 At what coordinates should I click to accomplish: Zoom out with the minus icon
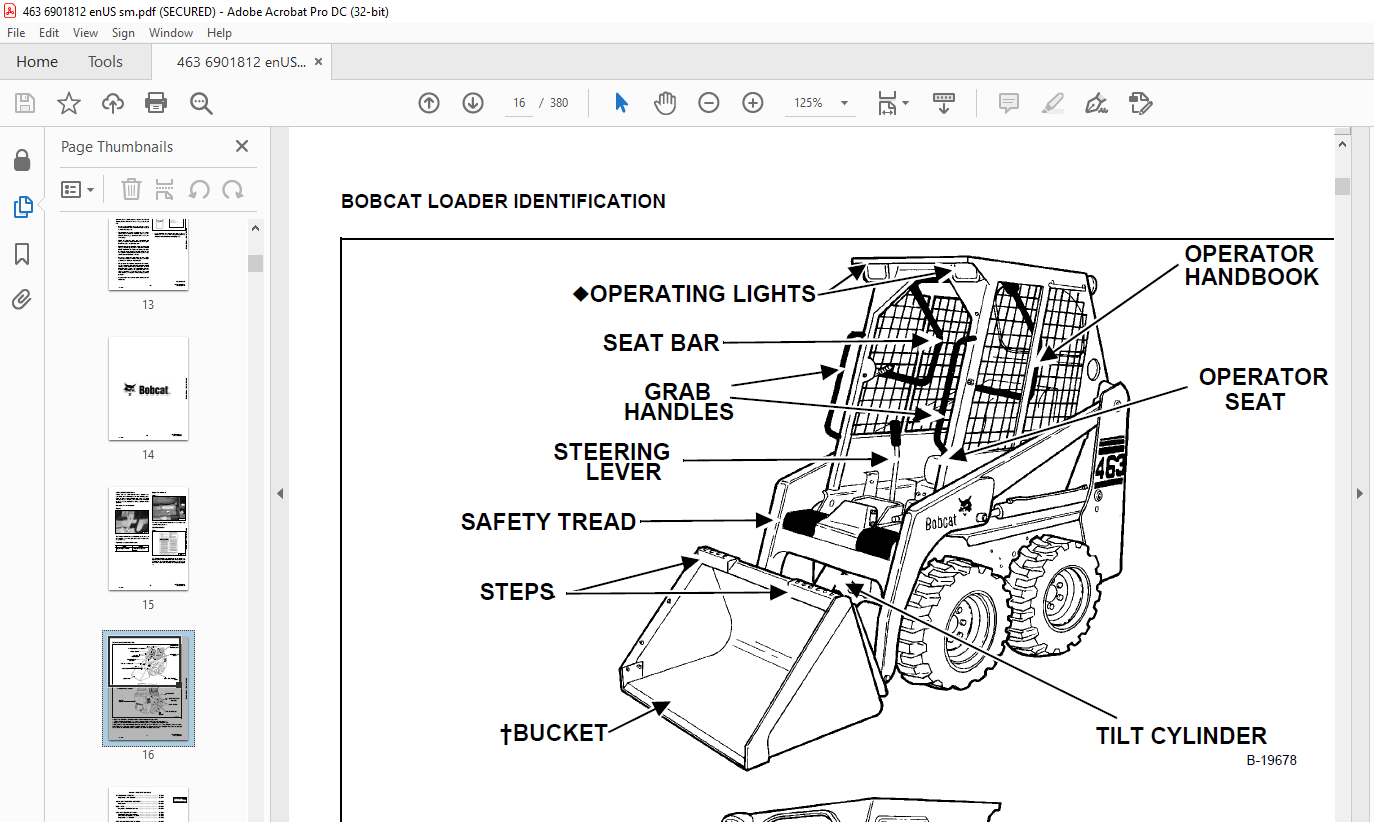pyautogui.click(x=709, y=103)
